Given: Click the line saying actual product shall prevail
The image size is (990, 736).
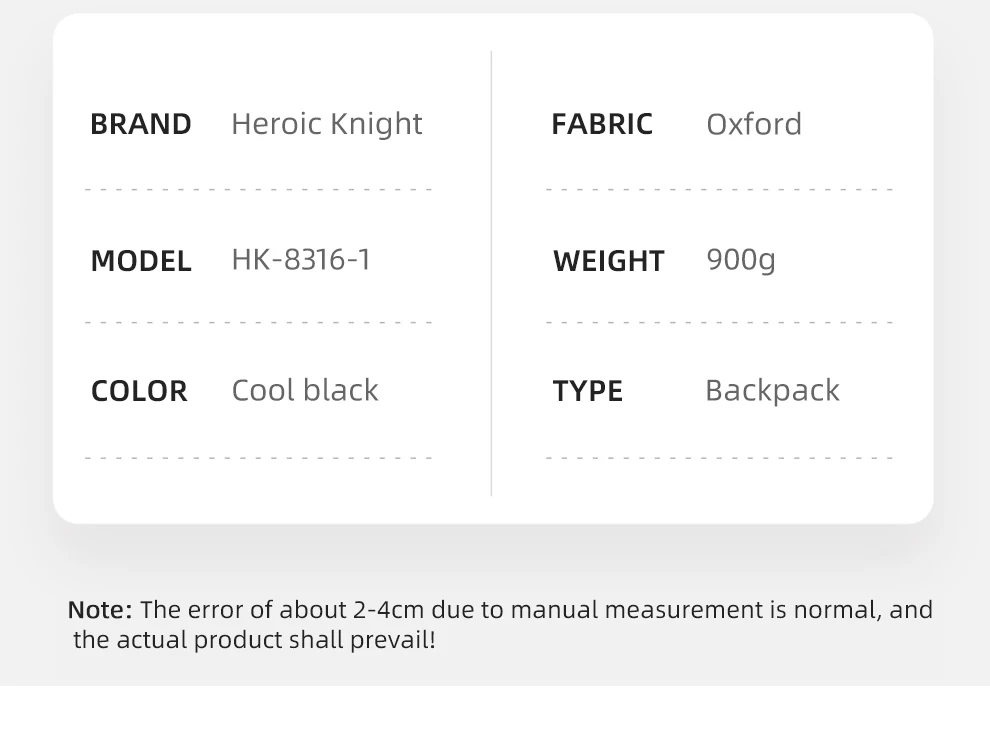Looking at the screenshot, I should click(x=255, y=640).
